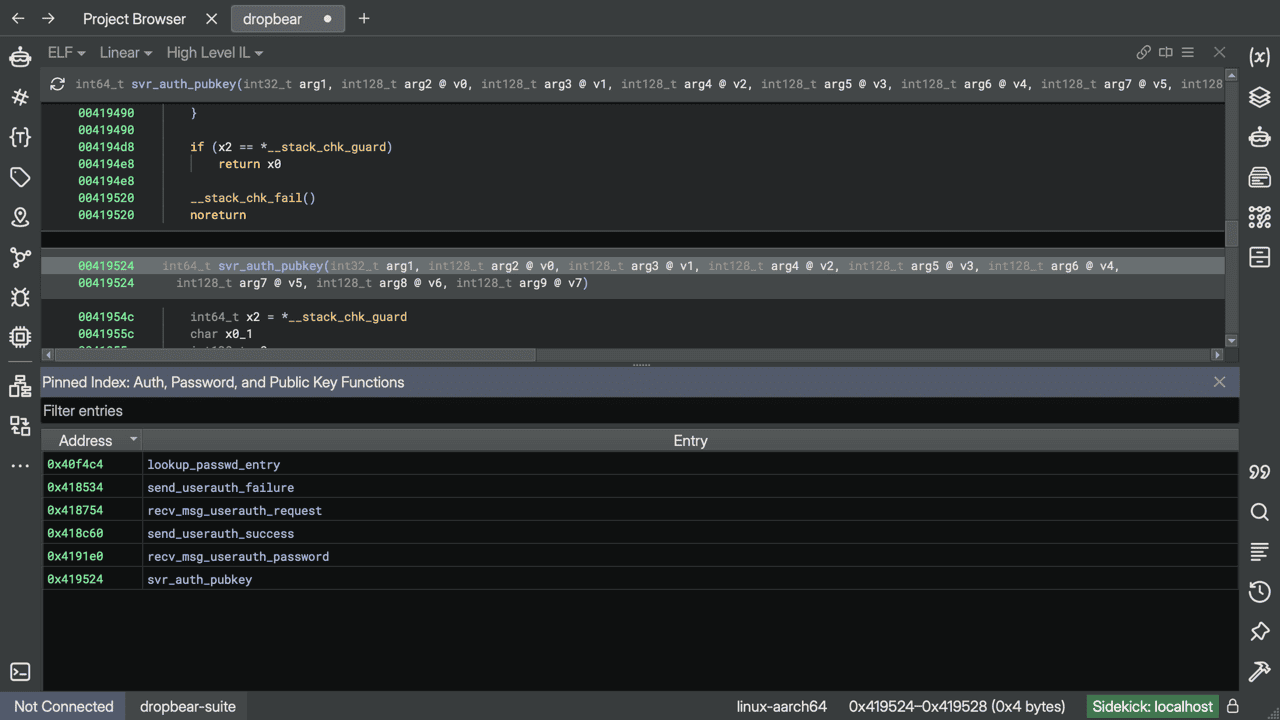
Task: Click the address range 0x419524–0x419528 in status bar
Action: (957, 706)
